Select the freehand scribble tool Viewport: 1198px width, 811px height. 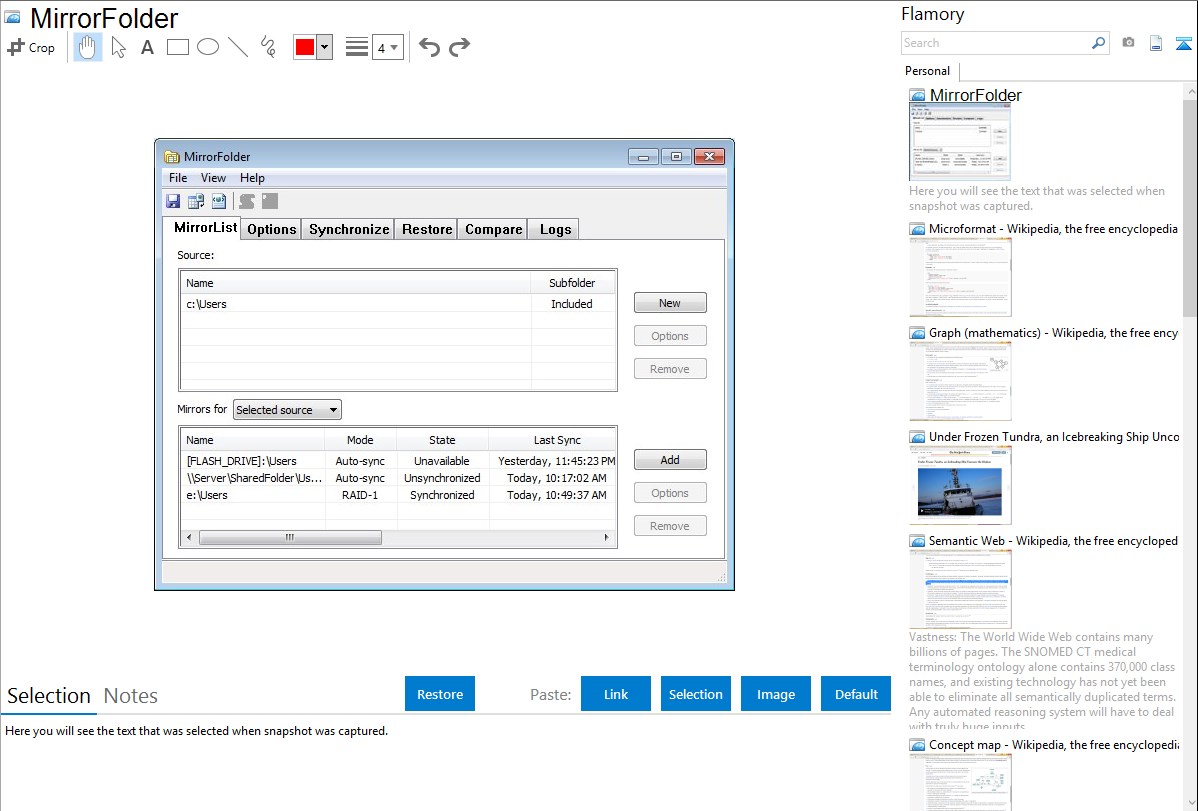268,47
